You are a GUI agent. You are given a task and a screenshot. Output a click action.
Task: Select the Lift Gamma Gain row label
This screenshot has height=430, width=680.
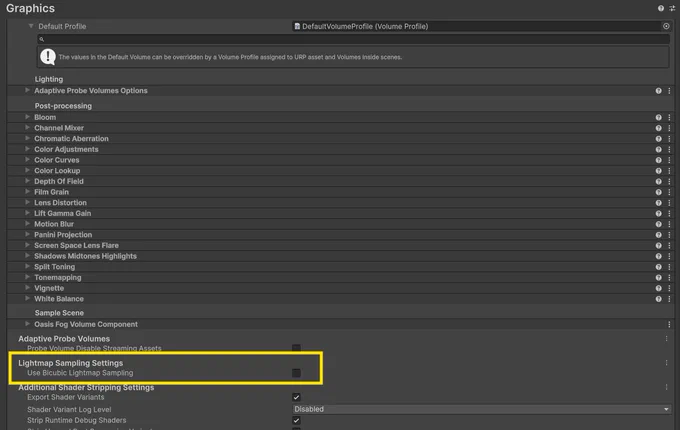pos(62,213)
